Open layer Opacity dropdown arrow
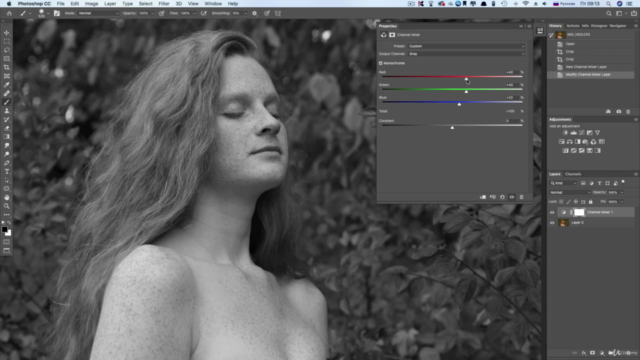The image size is (640, 360). tap(622, 192)
